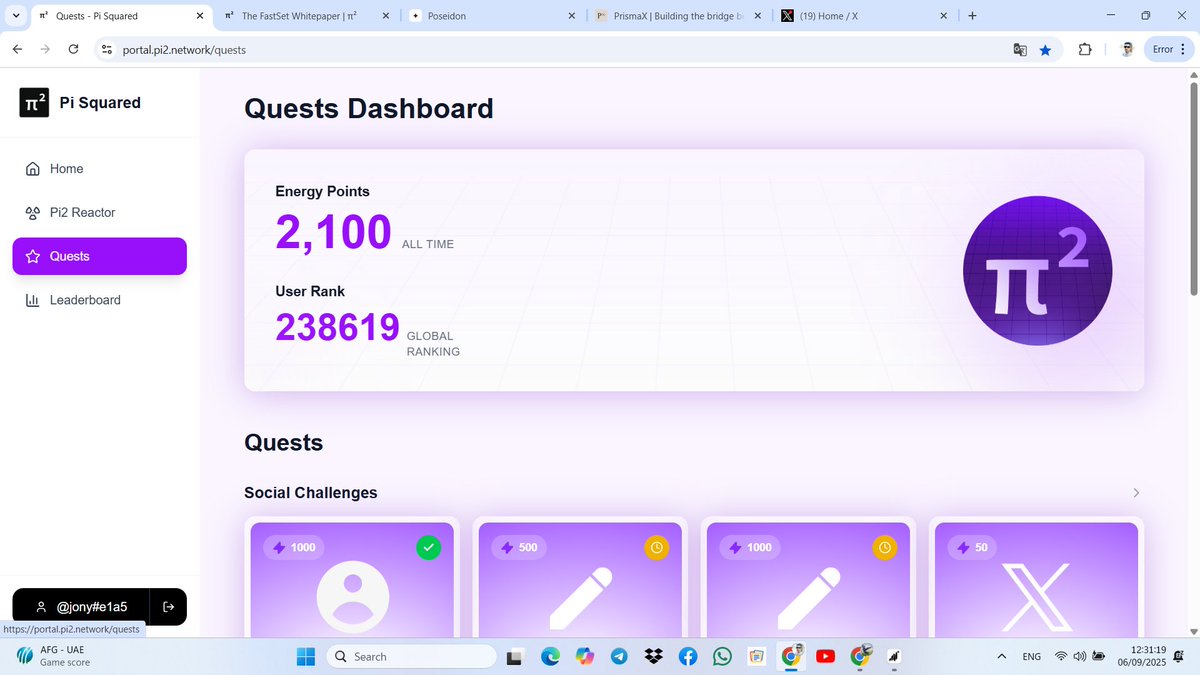
Task: Open the AFG - UAE game score widget
Action: point(55,656)
